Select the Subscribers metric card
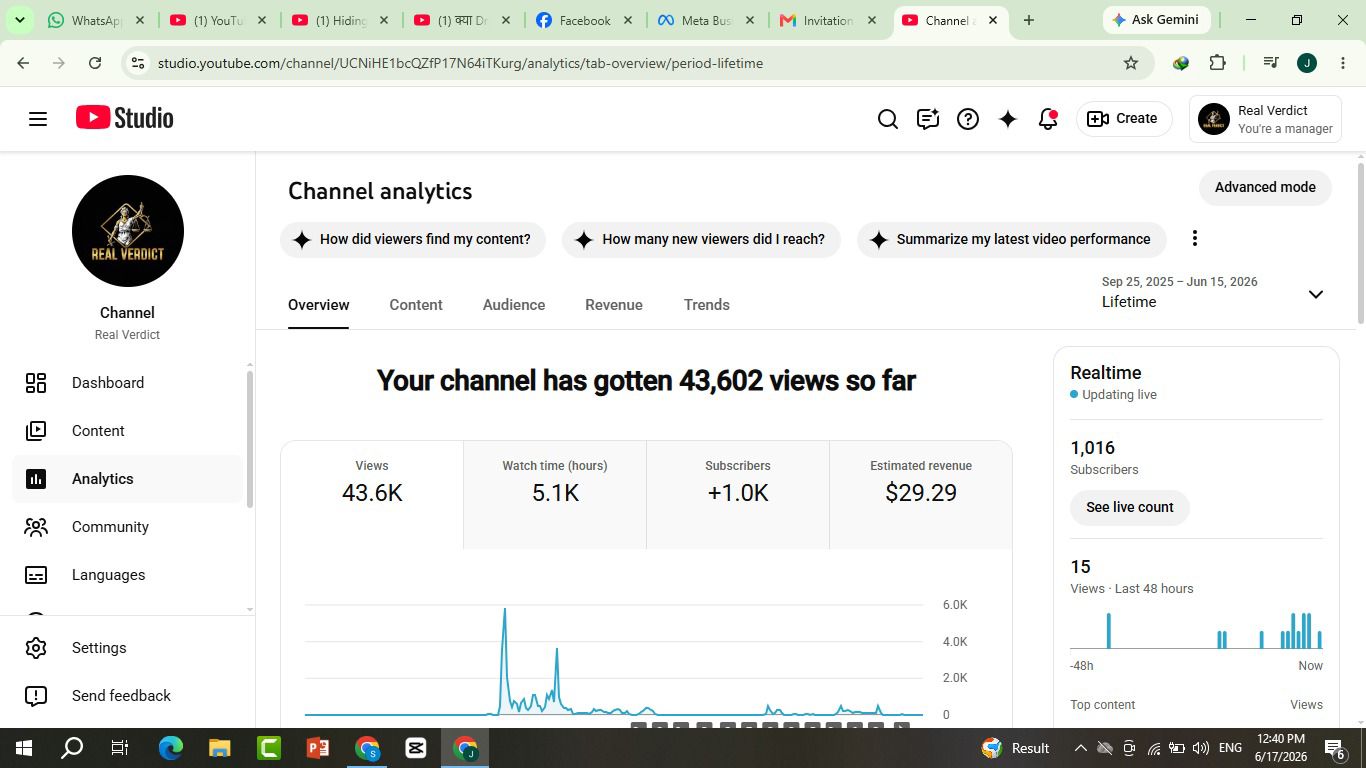The image size is (1366, 768). 738,495
